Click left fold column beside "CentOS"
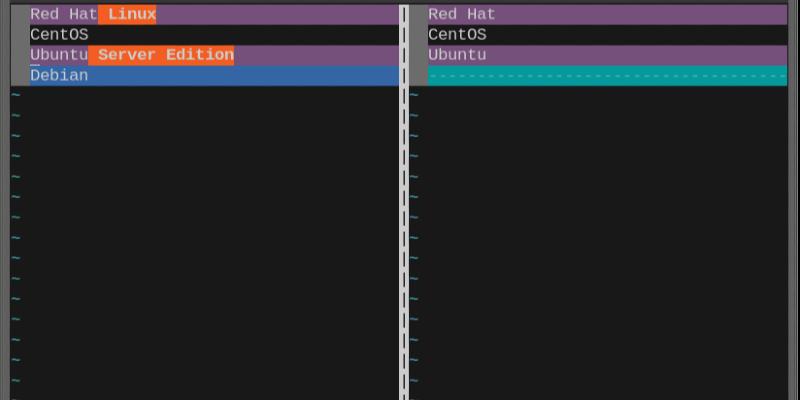This screenshot has height=400, width=800. click(x=20, y=35)
